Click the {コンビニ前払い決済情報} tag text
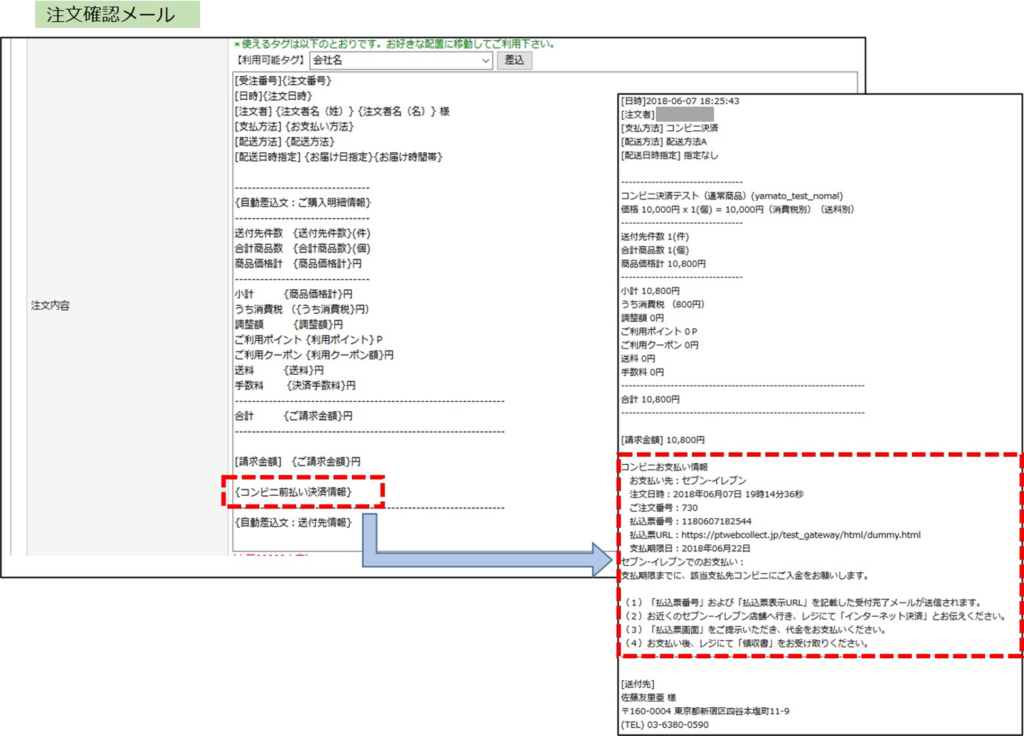Image resolution: width=1024 pixels, height=736 pixels. (293, 492)
